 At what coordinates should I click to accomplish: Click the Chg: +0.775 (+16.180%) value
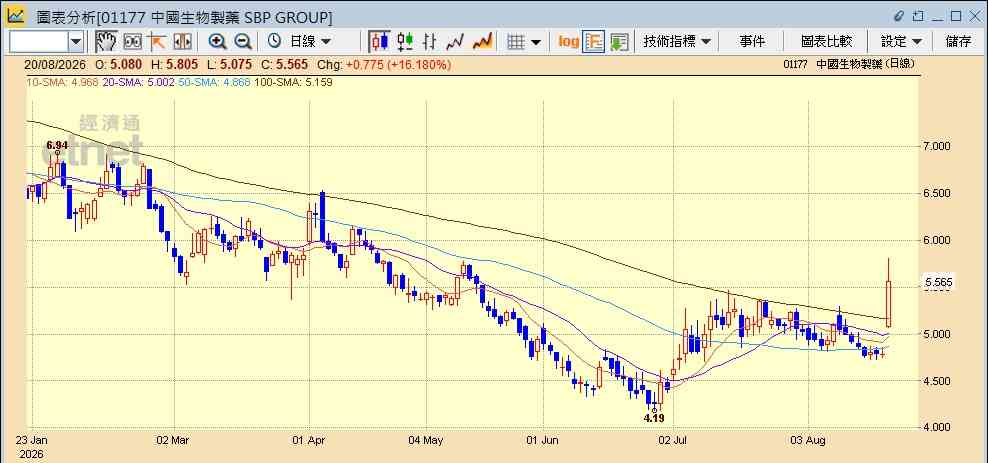(384, 64)
